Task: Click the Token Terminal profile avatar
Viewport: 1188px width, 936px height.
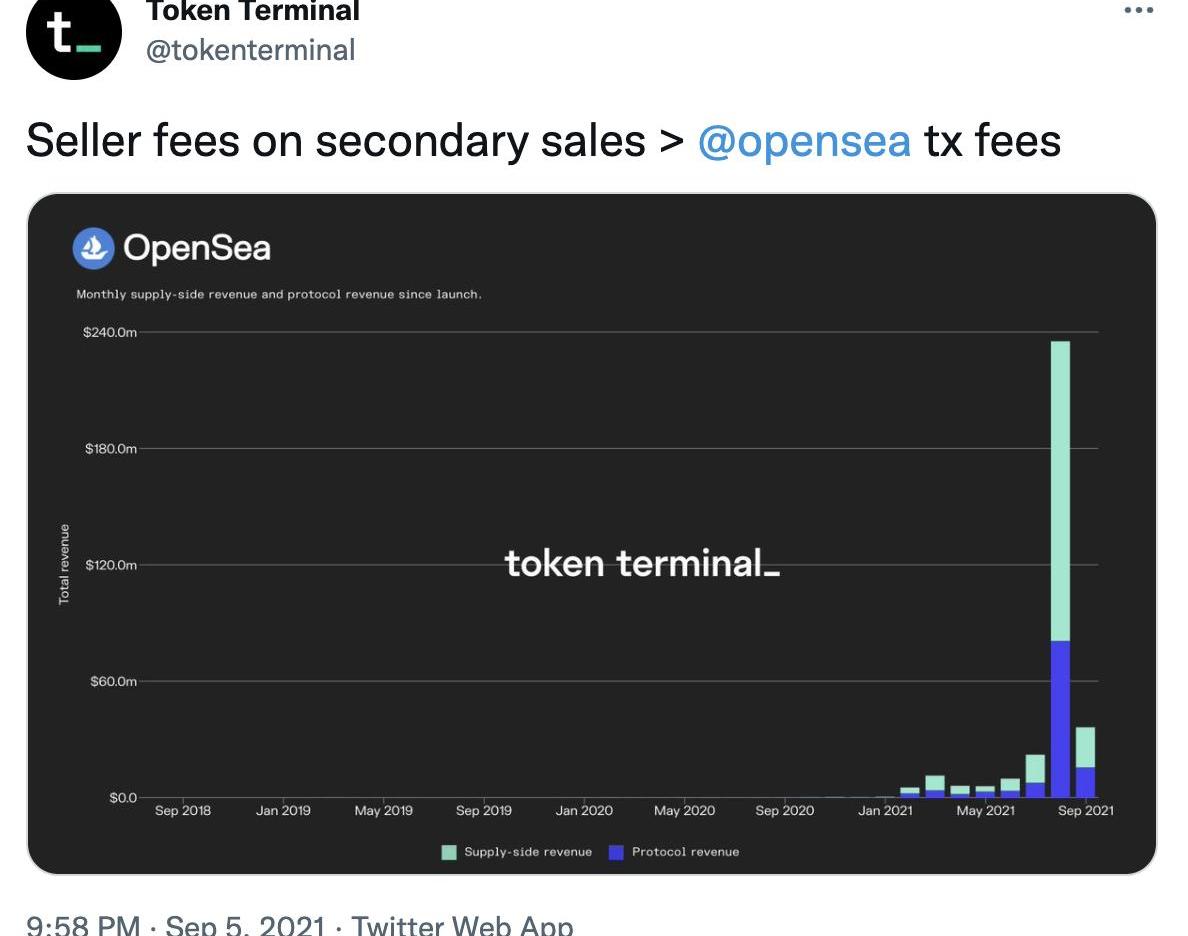Action: (x=74, y=34)
